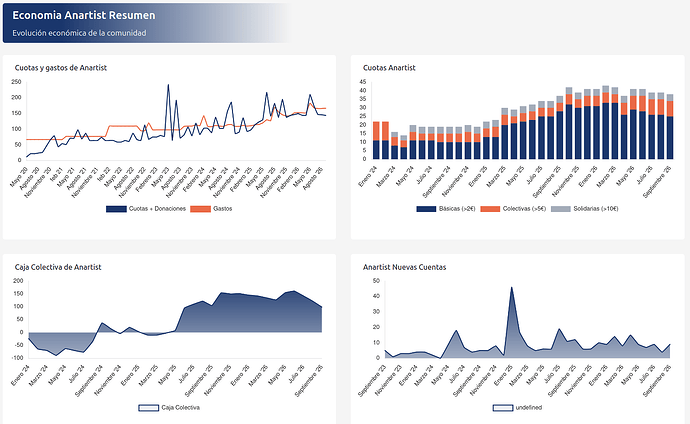Click the '45' y-axis value in Cuotas Anartist
This screenshot has height=424, width=690.
363,82
